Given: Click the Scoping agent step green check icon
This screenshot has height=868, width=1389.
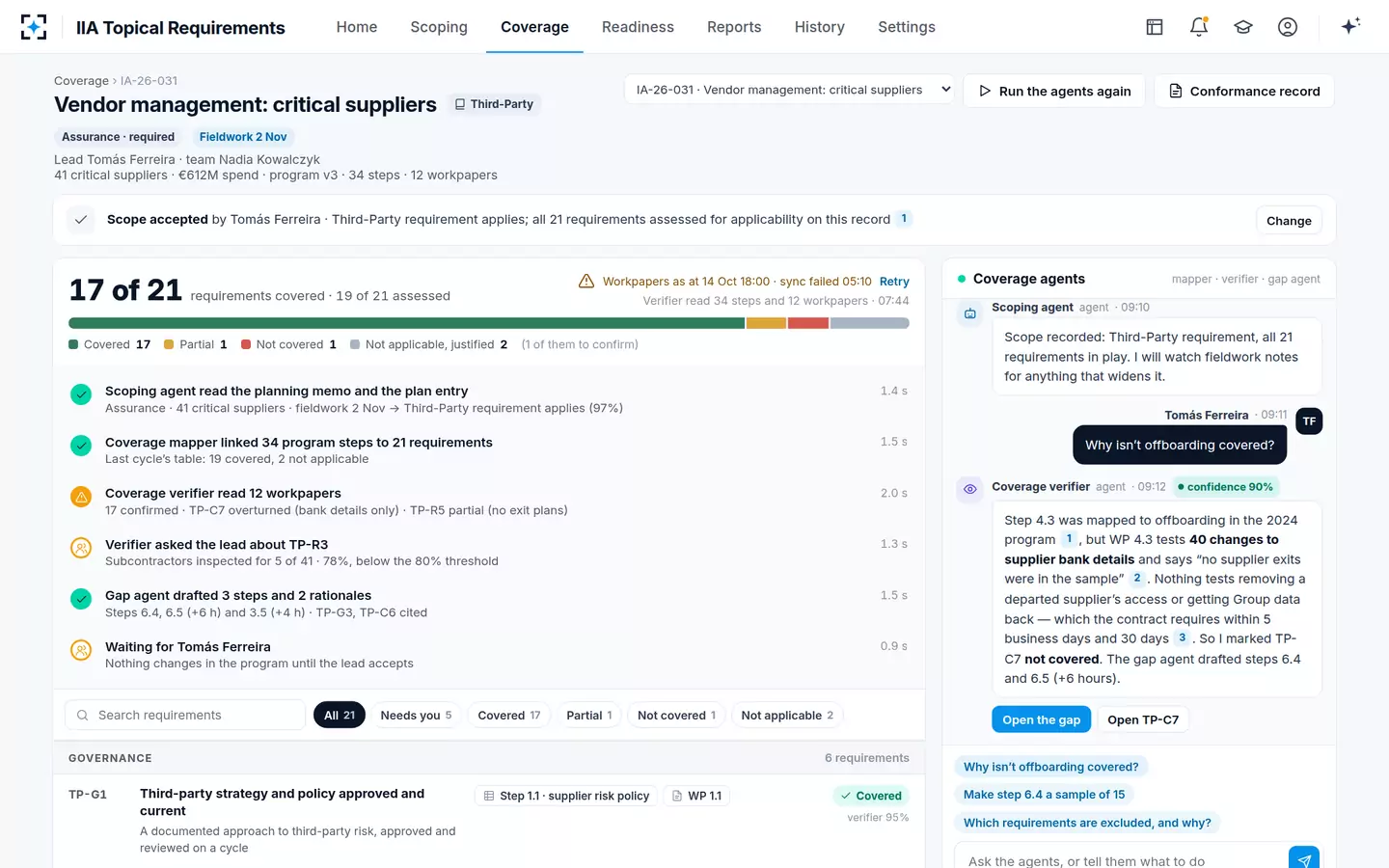Looking at the screenshot, I should coord(81,394).
